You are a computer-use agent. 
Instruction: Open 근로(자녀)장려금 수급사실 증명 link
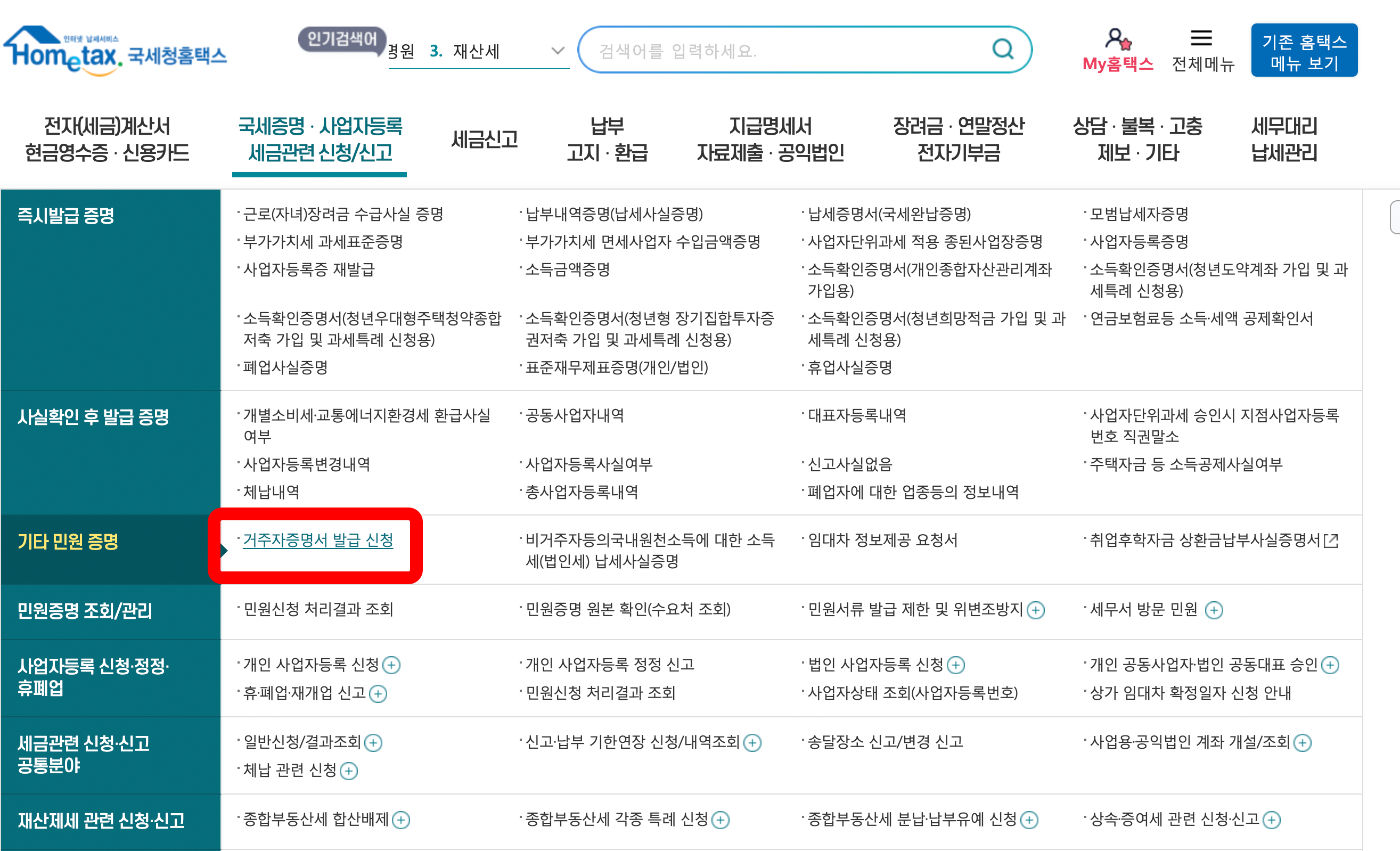tap(343, 214)
